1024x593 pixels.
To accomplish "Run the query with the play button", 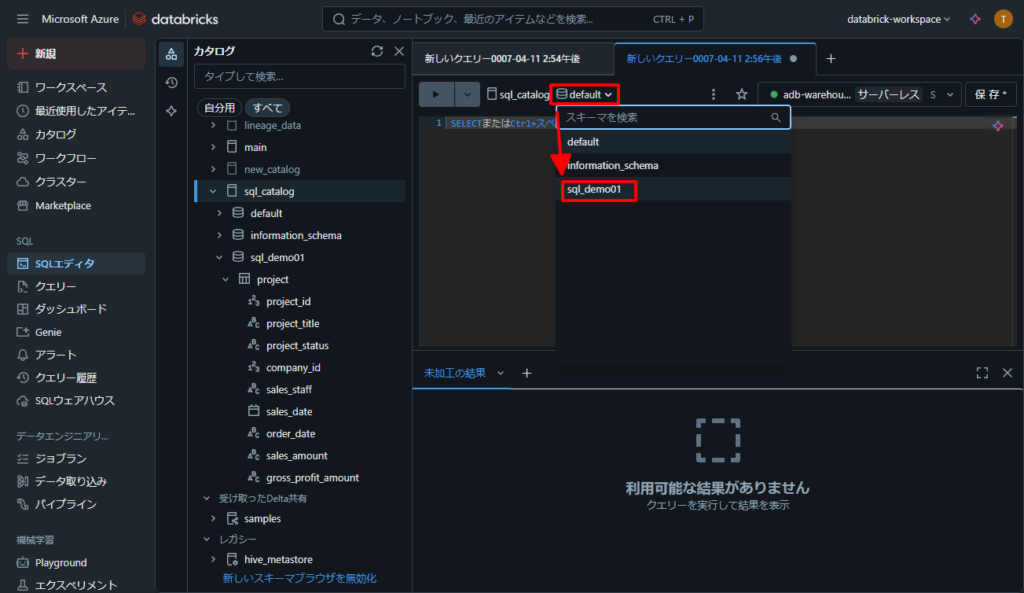I will click(x=436, y=95).
